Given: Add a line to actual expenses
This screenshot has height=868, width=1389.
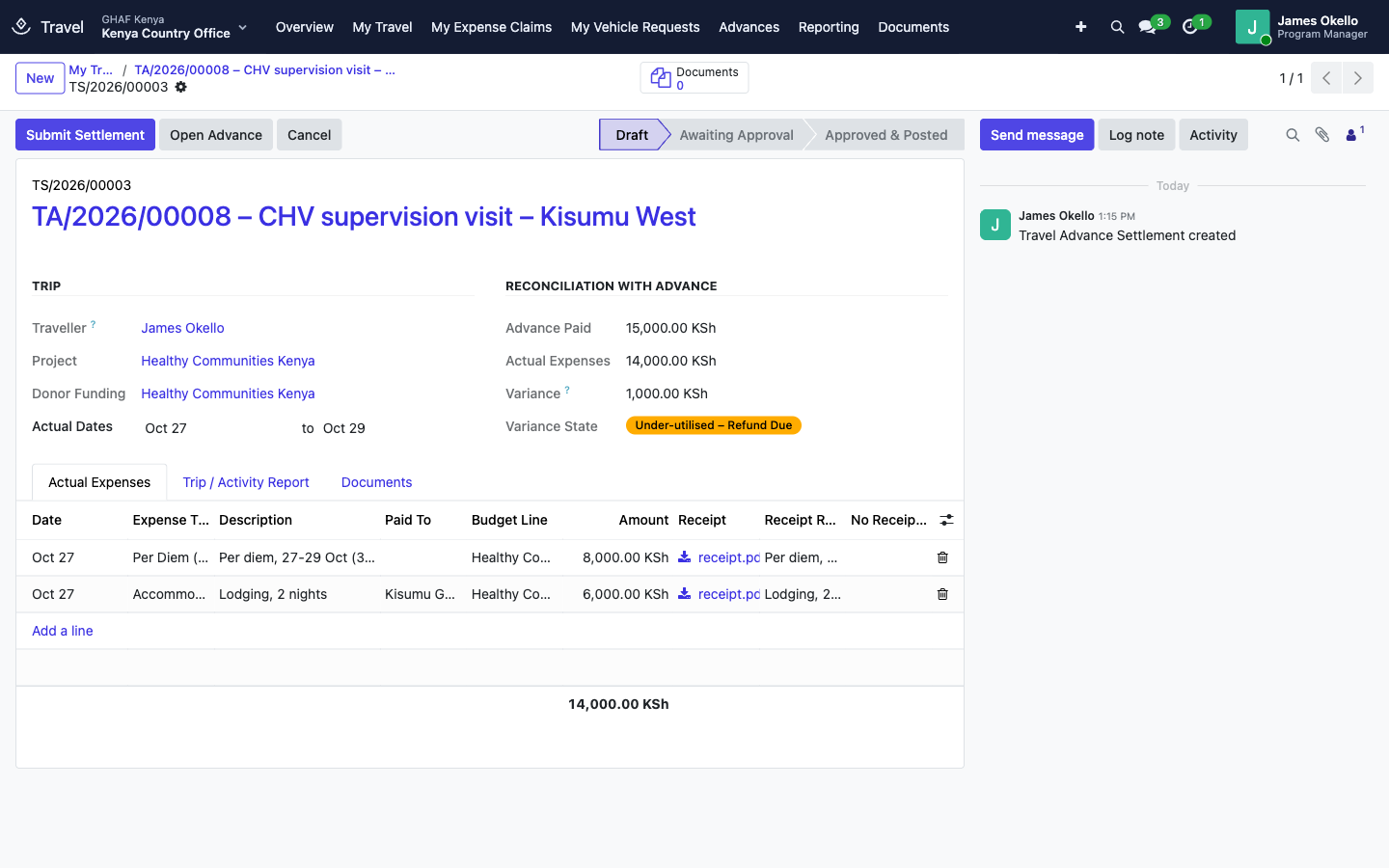Looking at the screenshot, I should pos(63,631).
